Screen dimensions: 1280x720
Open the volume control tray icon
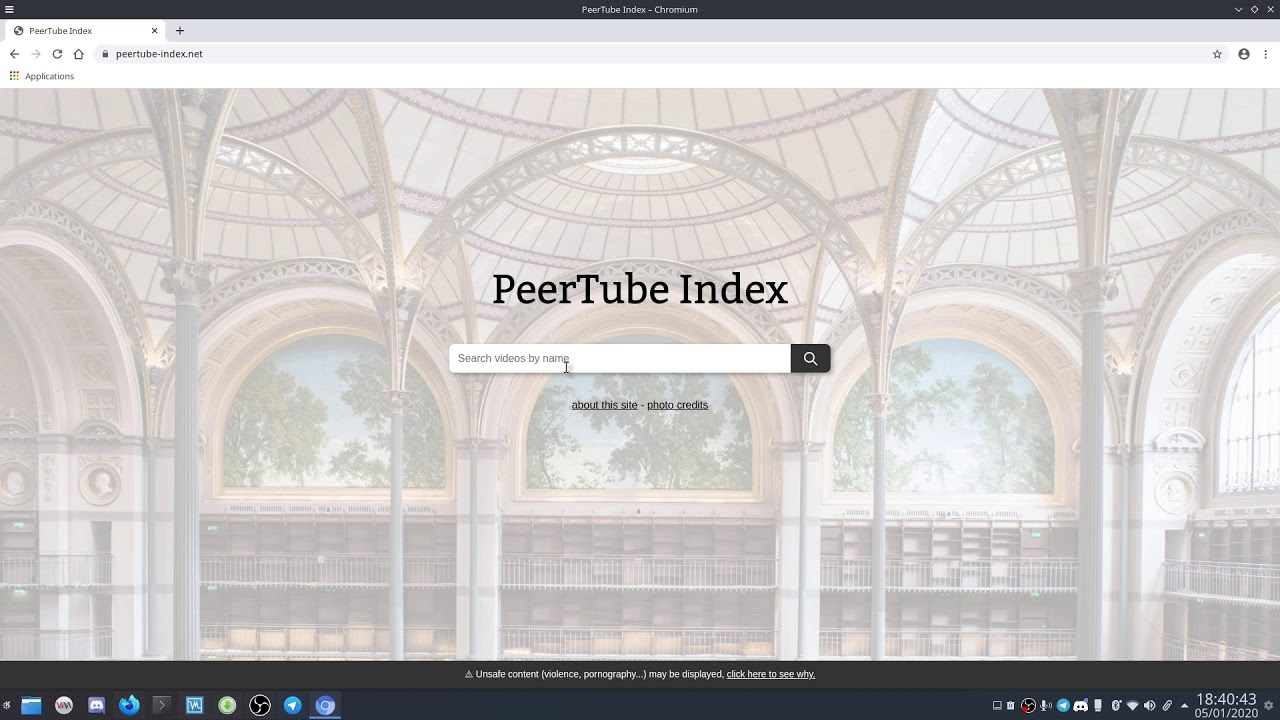1149,706
